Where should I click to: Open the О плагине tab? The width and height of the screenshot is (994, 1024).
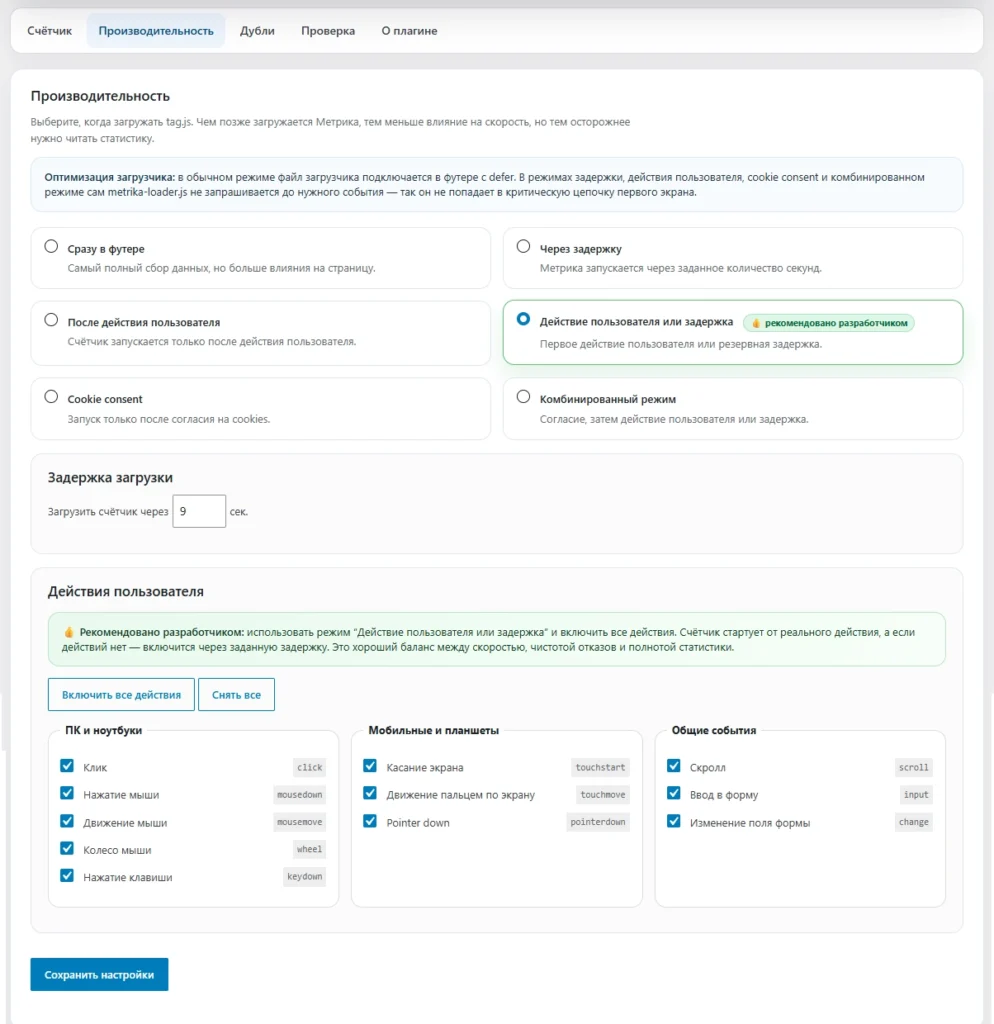[409, 31]
